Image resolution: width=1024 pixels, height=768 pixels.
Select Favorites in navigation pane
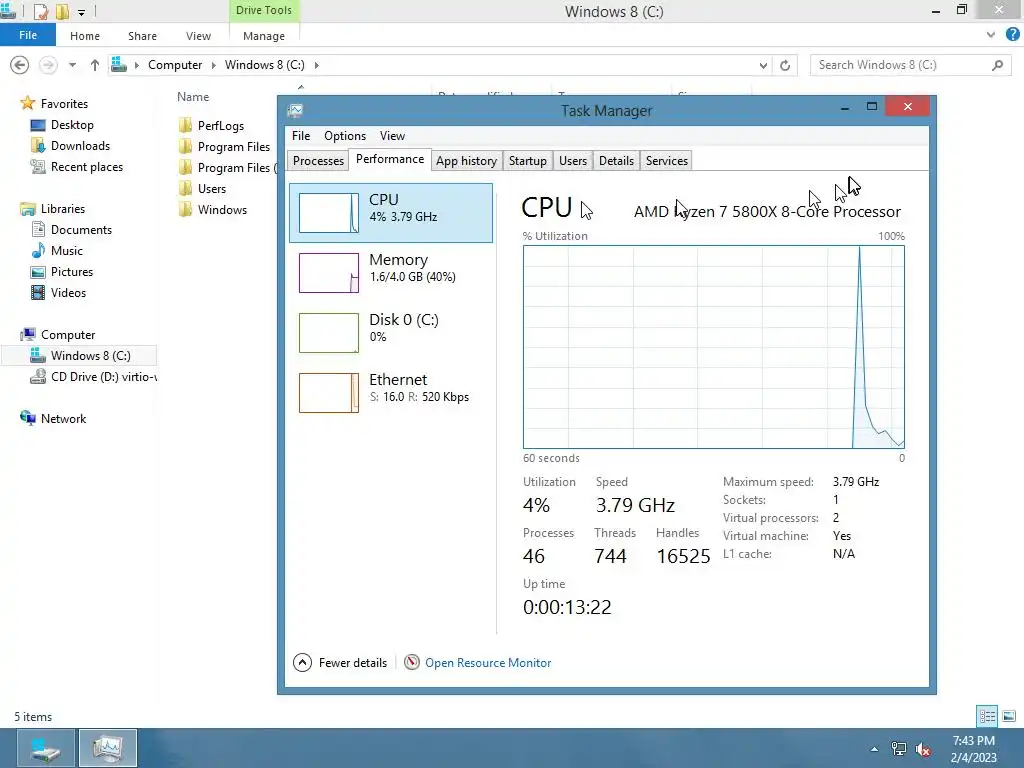click(63, 104)
